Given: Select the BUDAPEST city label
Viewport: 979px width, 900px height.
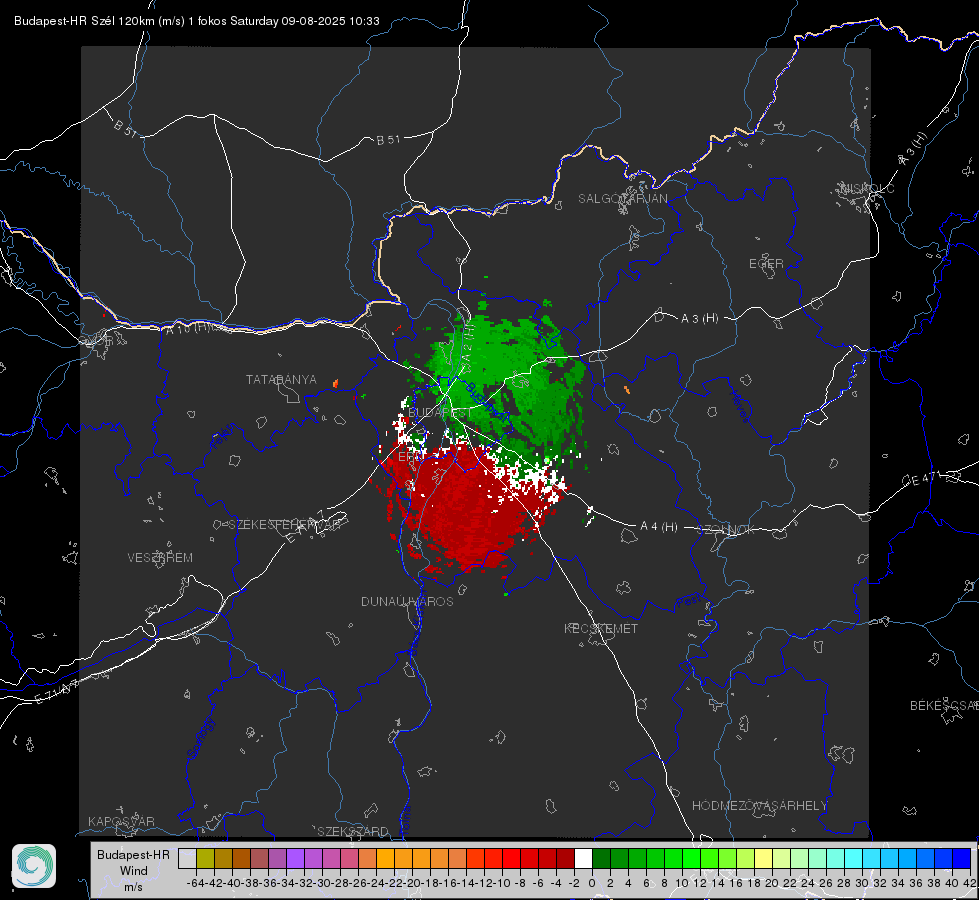Looking at the screenshot, I should click(x=440, y=413).
